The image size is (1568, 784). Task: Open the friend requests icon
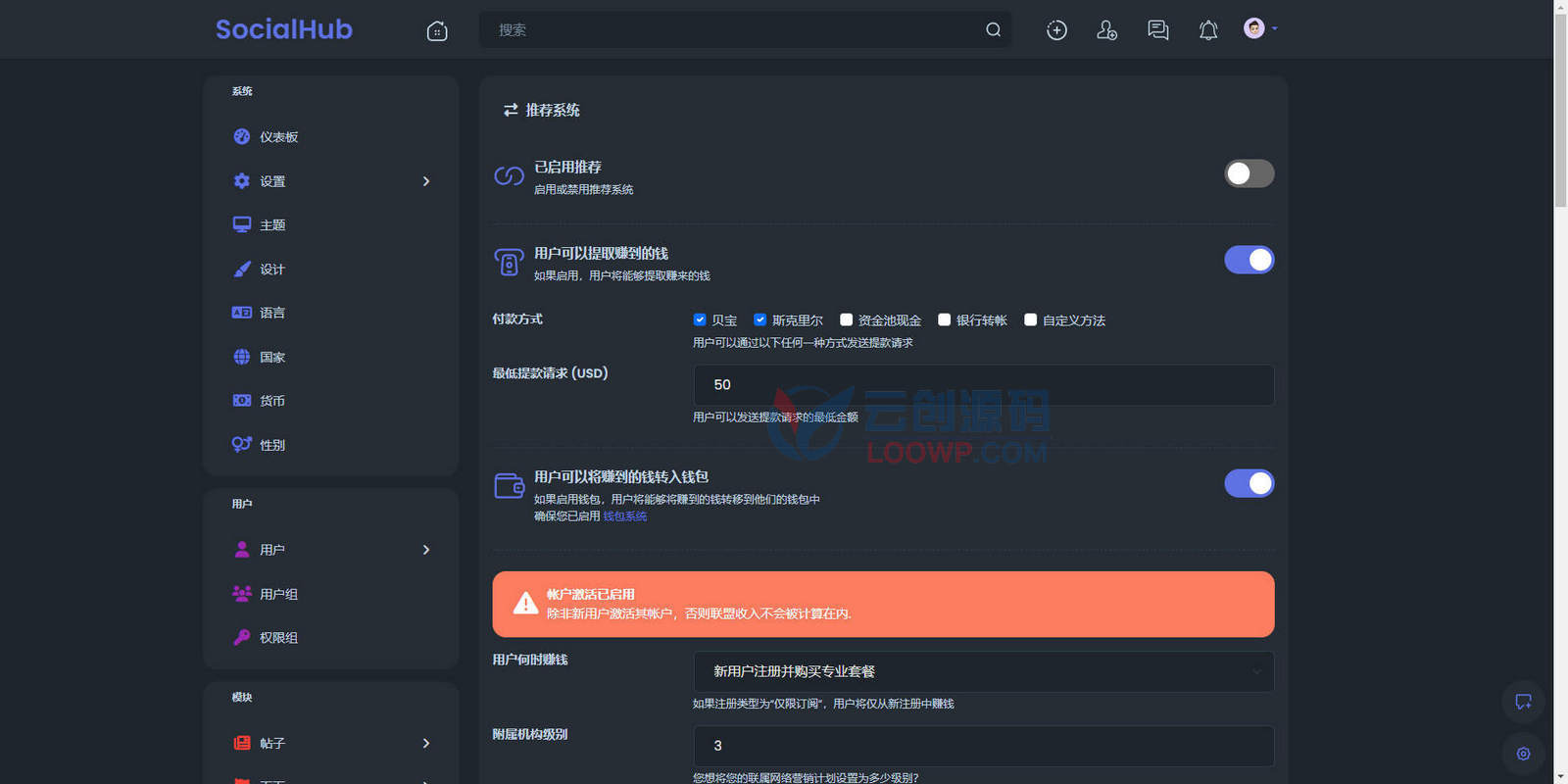point(1107,30)
